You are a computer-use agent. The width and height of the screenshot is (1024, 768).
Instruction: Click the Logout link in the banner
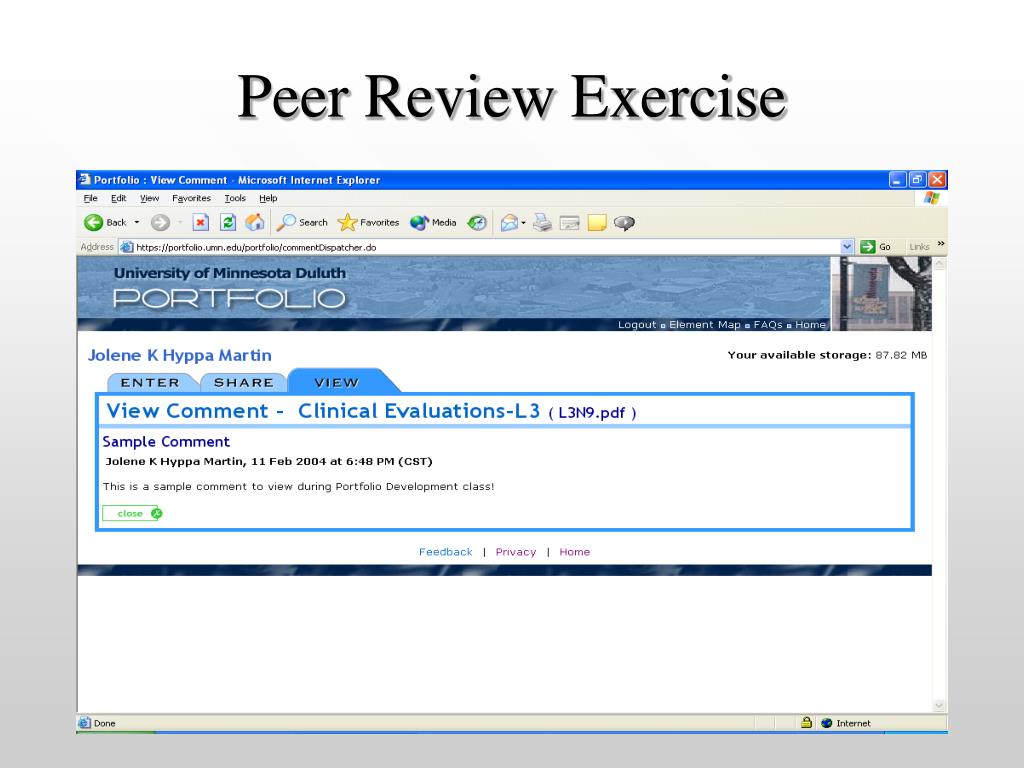[x=637, y=325]
